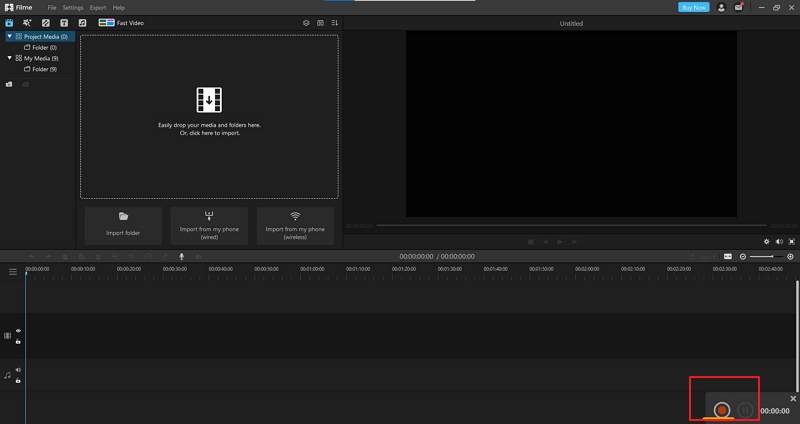Zoom out timeline with minus icon
Viewport: 800px width, 424px height.
pyautogui.click(x=743, y=257)
